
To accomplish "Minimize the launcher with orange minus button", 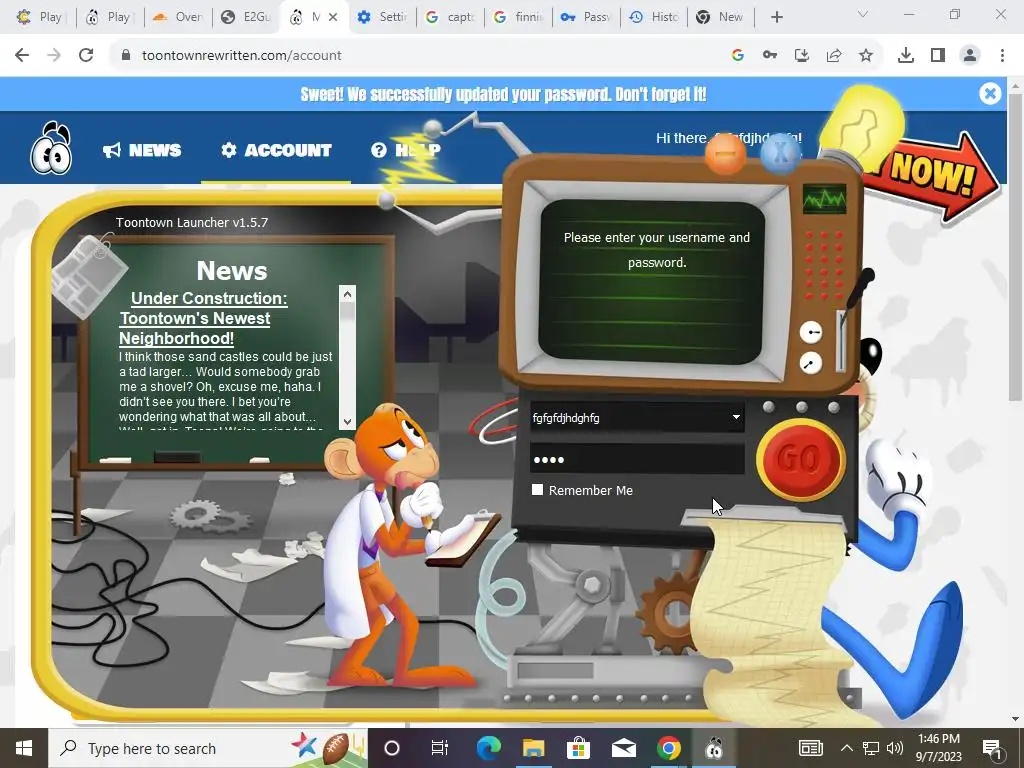I will coord(726,153).
